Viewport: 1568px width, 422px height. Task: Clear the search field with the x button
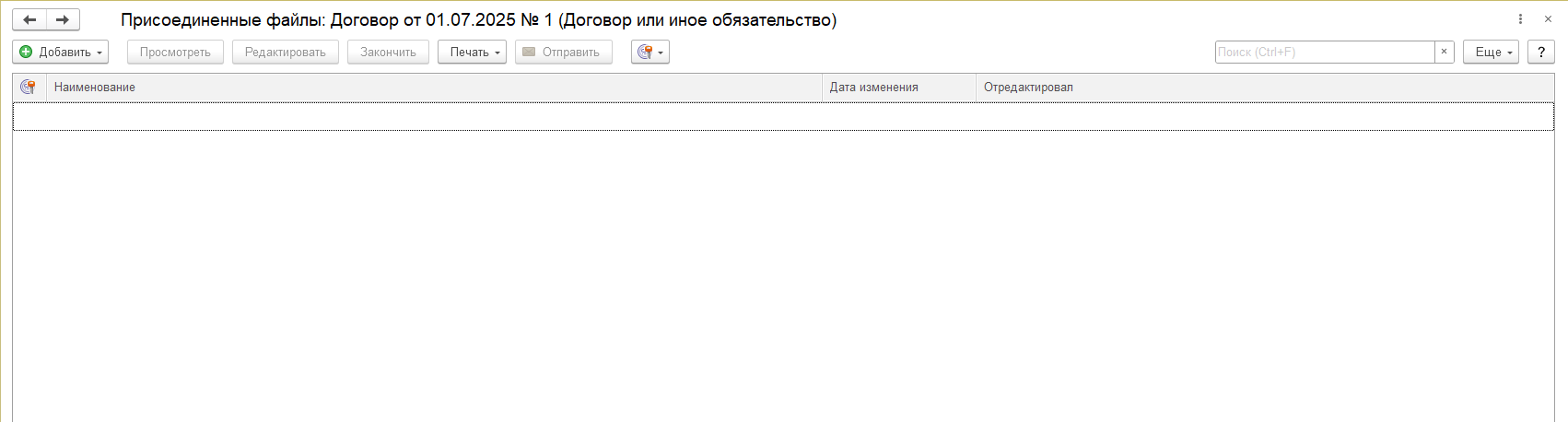(1444, 53)
